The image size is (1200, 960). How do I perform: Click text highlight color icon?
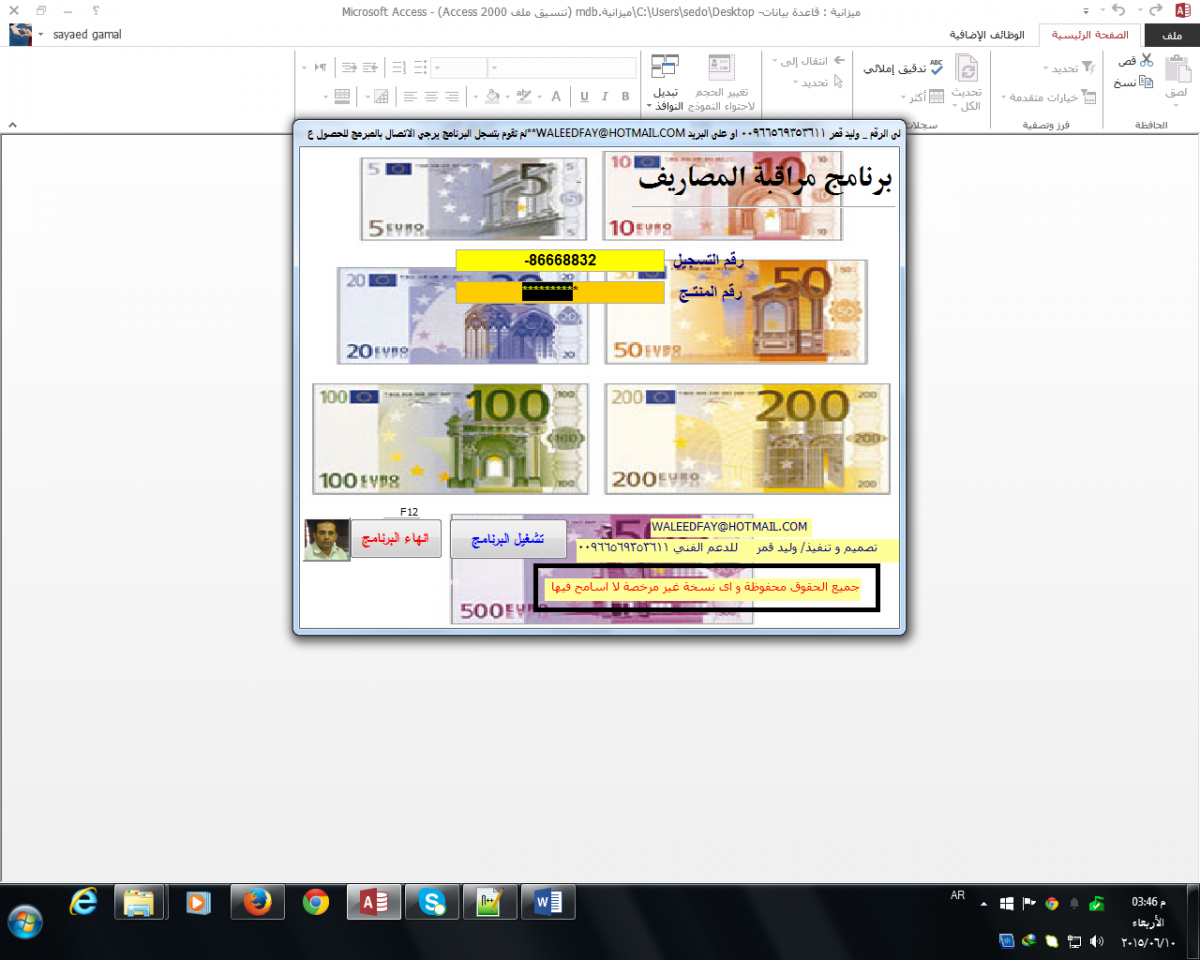(523, 97)
